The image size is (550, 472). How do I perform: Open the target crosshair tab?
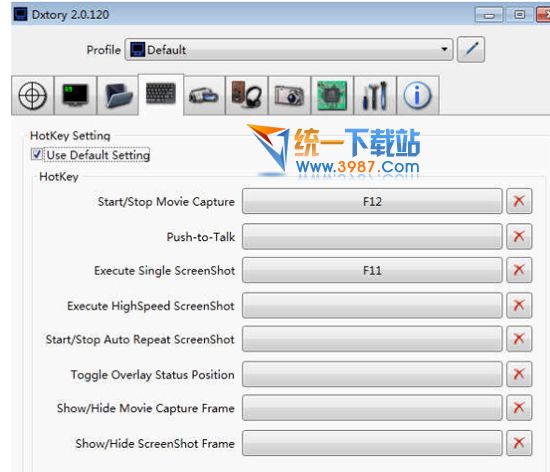point(33,95)
